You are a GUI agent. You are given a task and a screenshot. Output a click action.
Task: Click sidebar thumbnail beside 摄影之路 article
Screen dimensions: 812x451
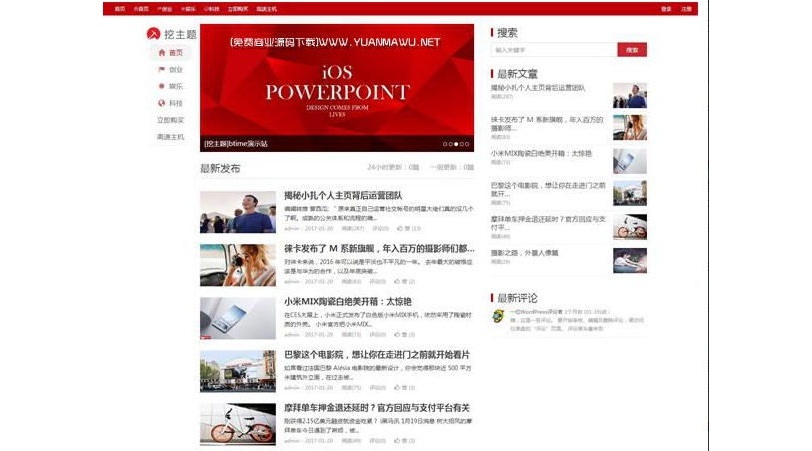click(x=630, y=260)
